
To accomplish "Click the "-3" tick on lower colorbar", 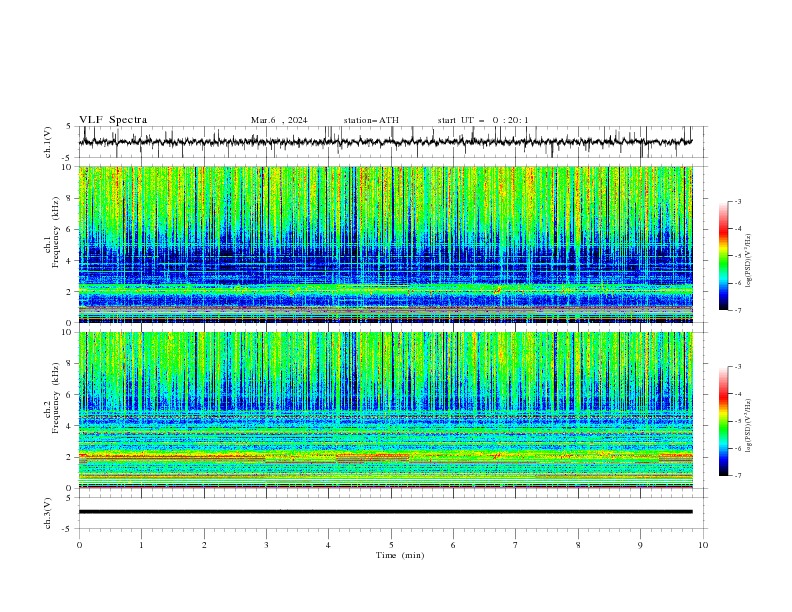I will click(737, 367).
